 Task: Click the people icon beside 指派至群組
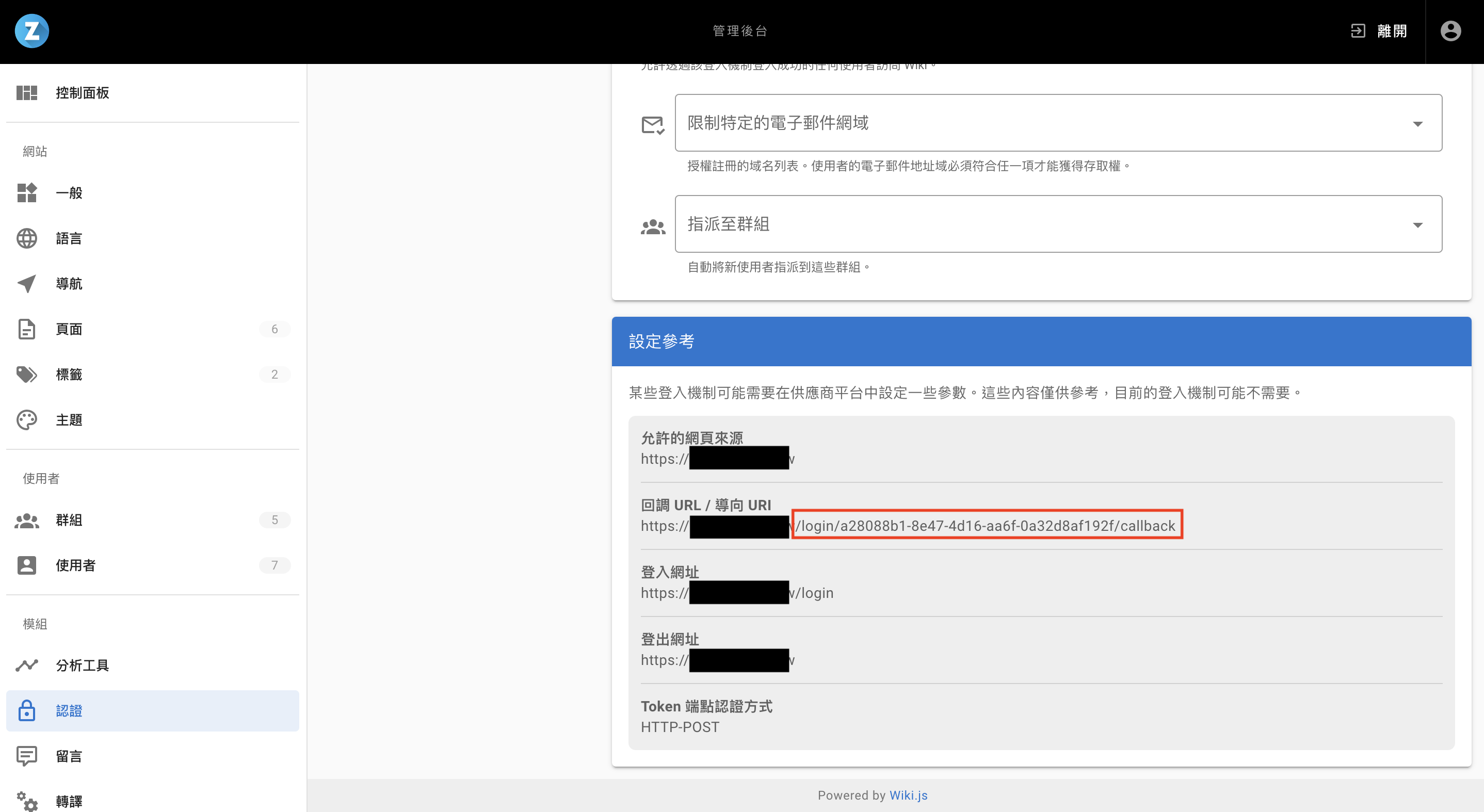(x=653, y=227)
